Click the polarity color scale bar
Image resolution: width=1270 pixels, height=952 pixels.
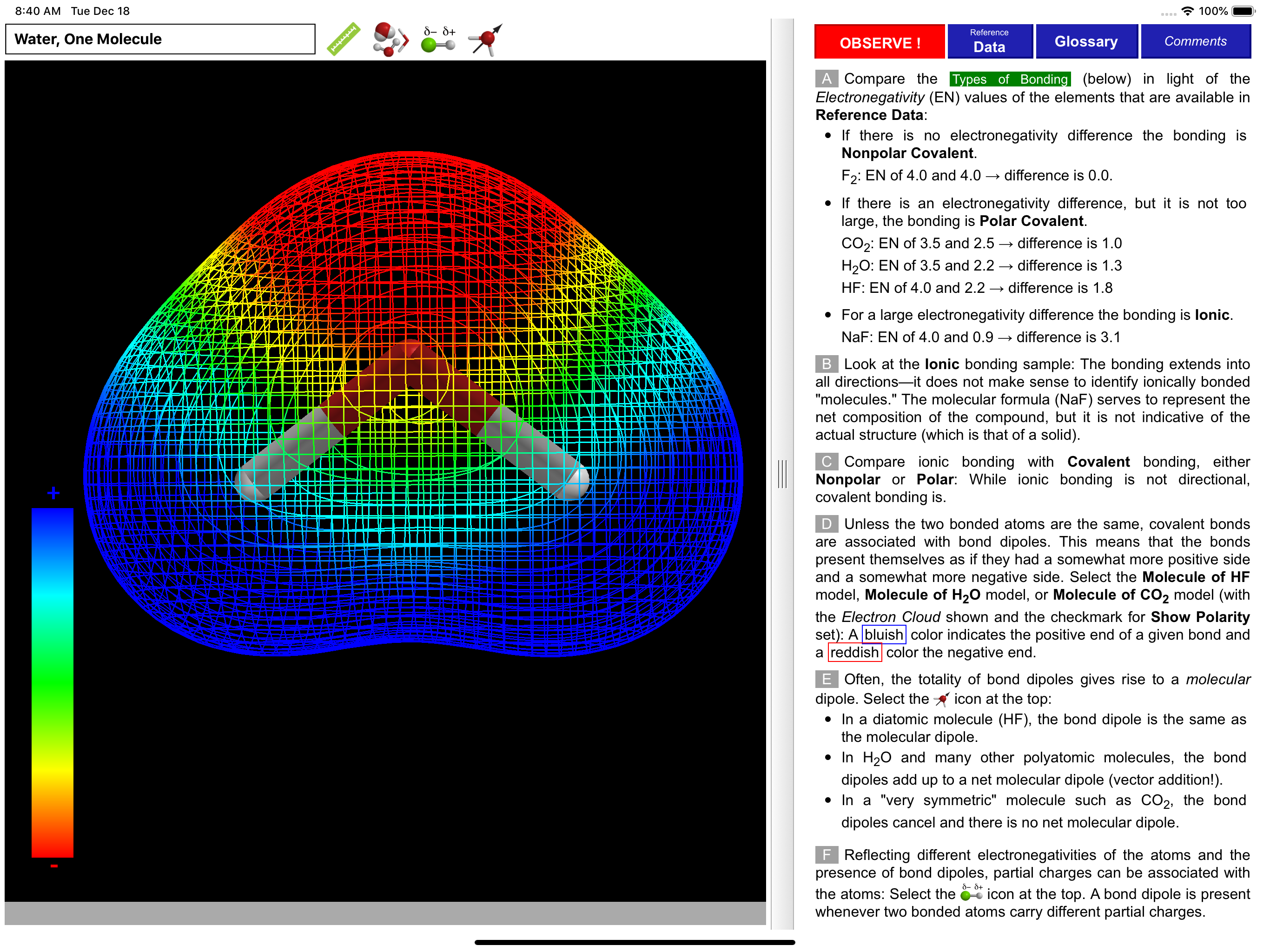click(x=52, y=682)
